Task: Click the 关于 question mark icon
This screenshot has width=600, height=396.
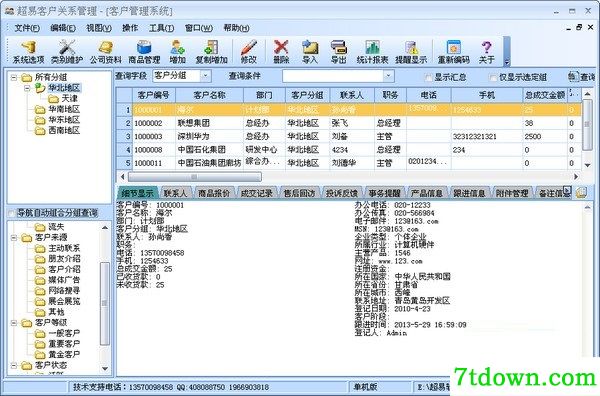Action: point(486,52)
